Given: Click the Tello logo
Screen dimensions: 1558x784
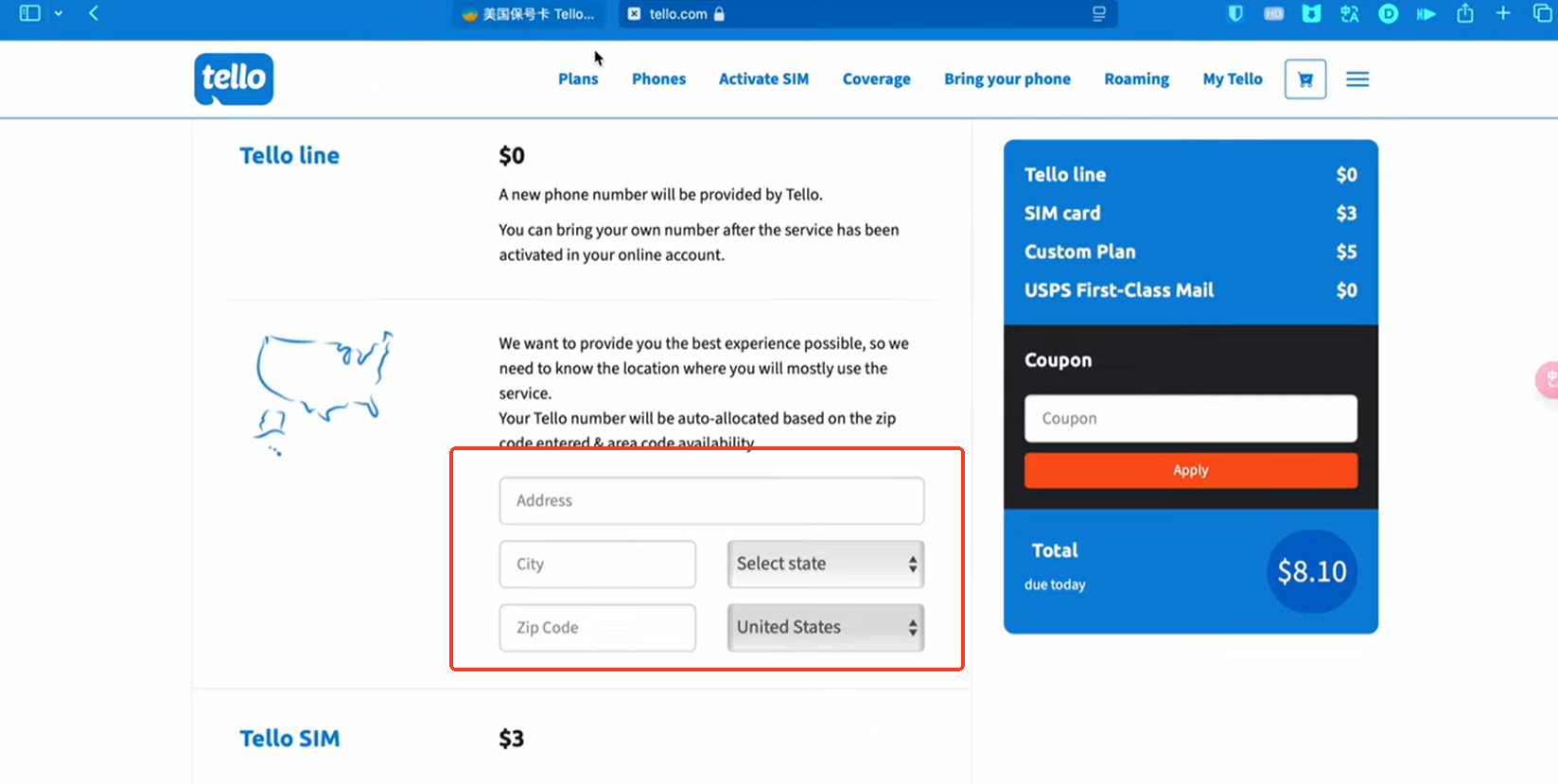Looking at the screenshot, I should [x=234, y=78].
